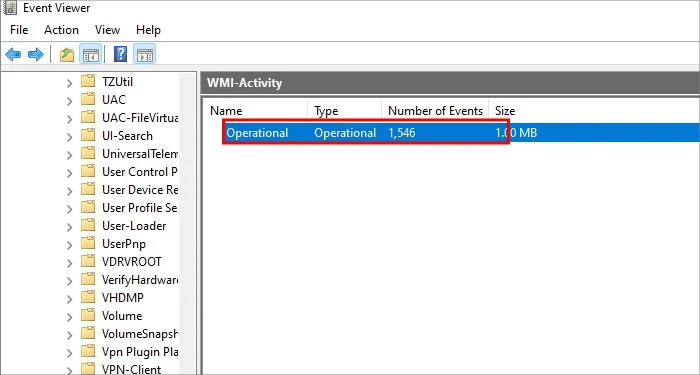Sort by the Size column header
This screenshot has width=700, height=375.
click(x=505, y=111)
